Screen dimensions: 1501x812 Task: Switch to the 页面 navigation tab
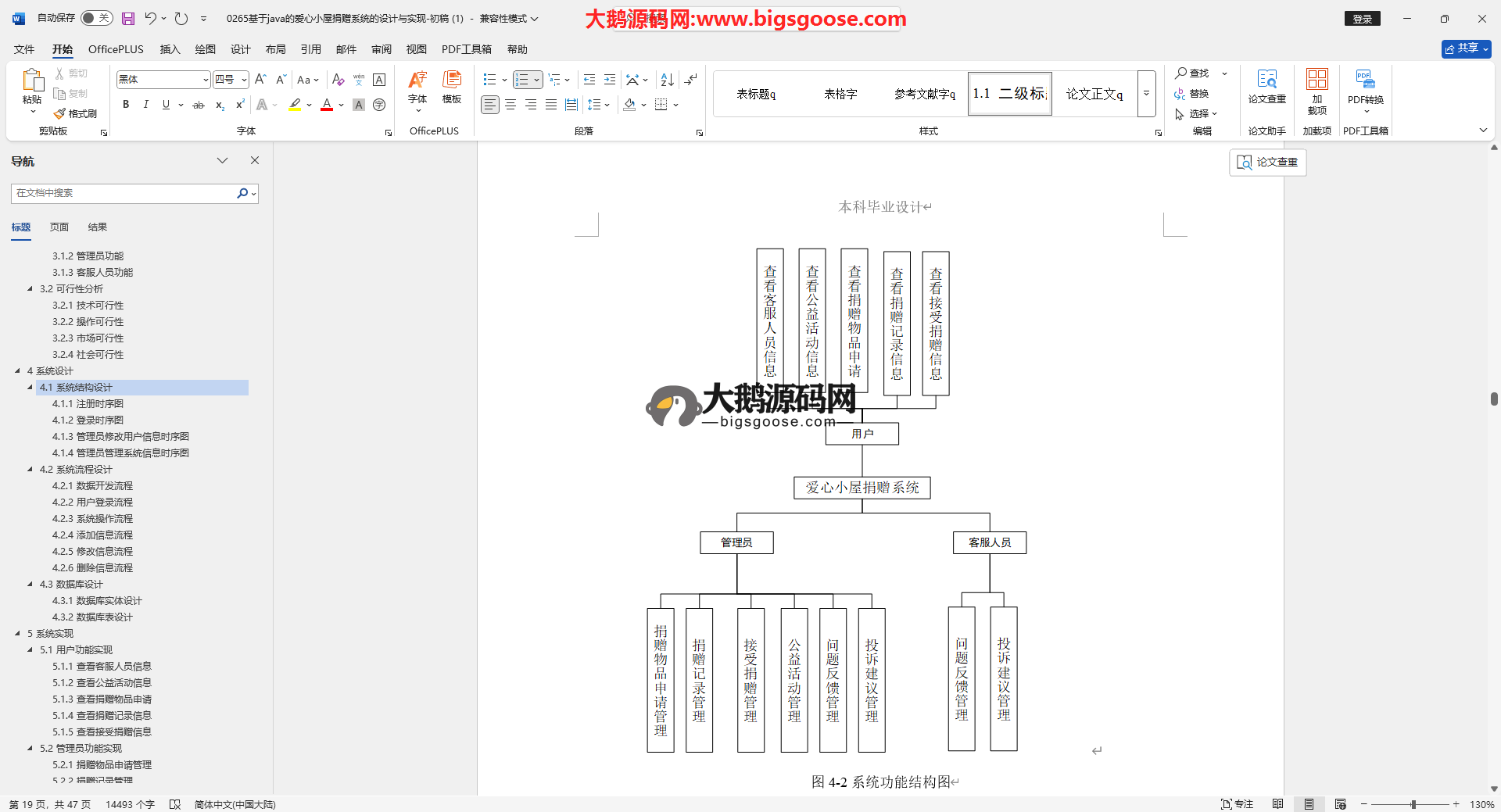(x=59, y=227)
